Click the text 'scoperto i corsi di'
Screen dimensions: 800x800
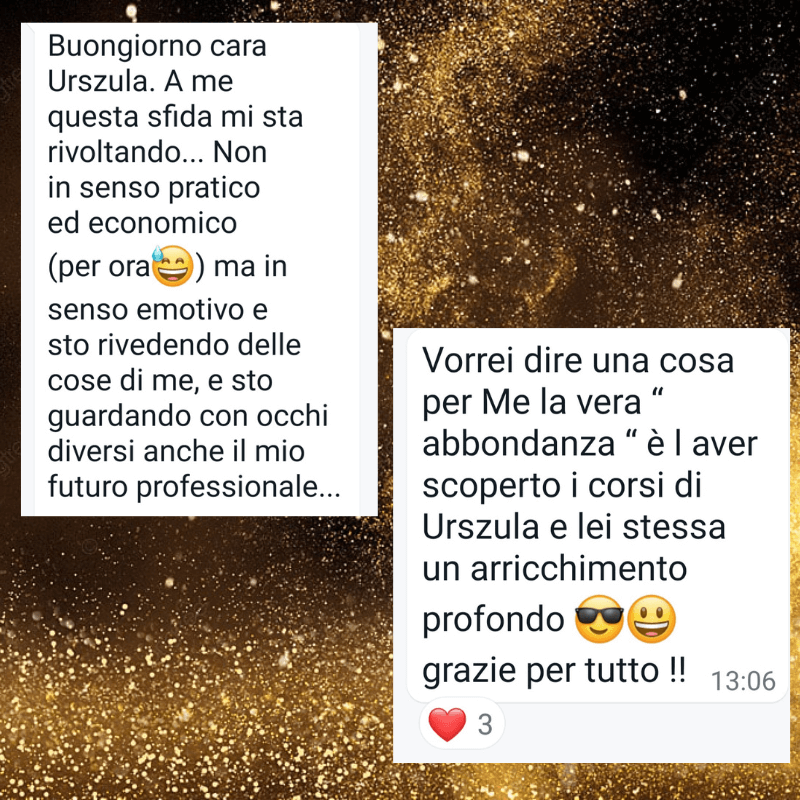tap(562, 485)
